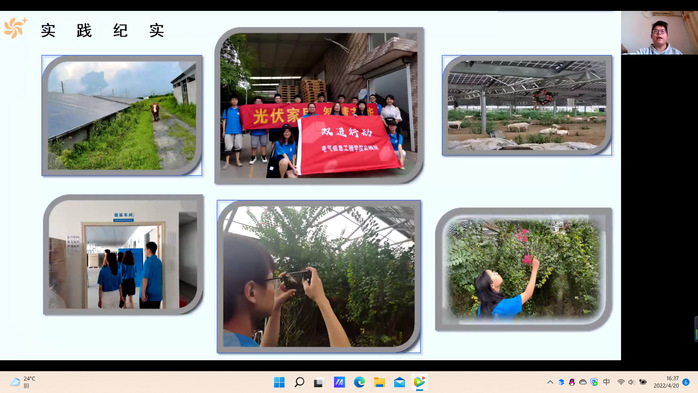Open the clock showing 16:37 calendar
This screenshot has height=393, width=698.
[666, 382]
